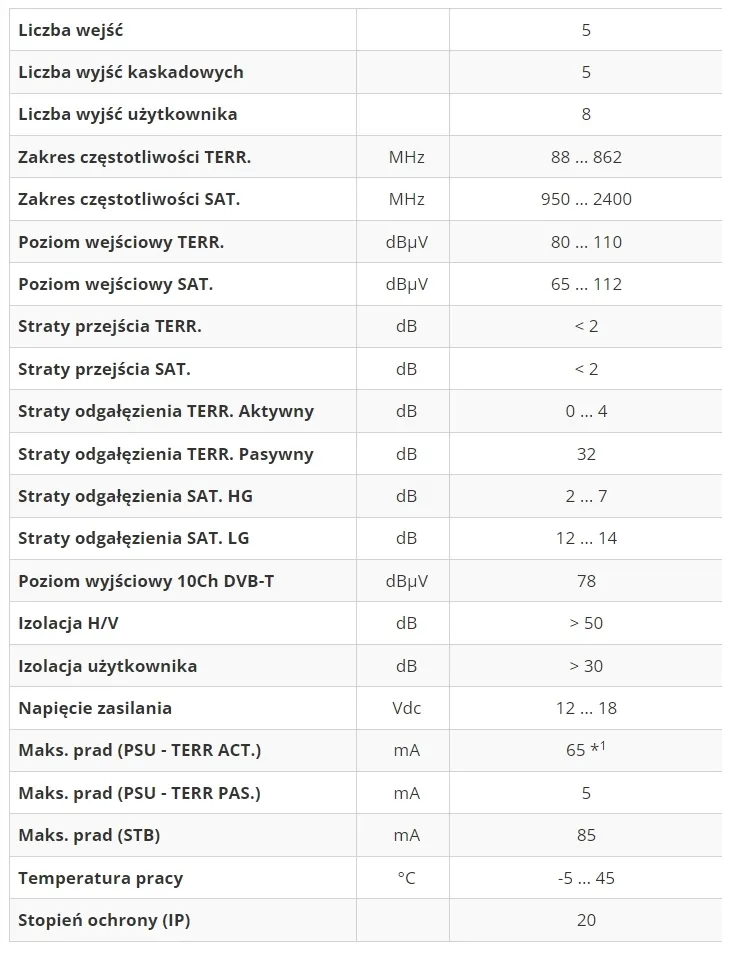Click the 'Liczba wyjść użytkownika' label

coord(128,114)
